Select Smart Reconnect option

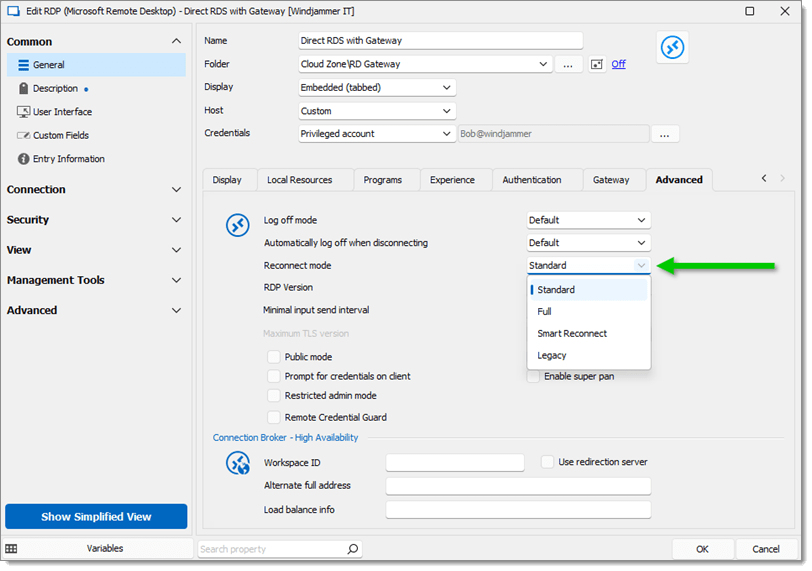tap(588, 334)
